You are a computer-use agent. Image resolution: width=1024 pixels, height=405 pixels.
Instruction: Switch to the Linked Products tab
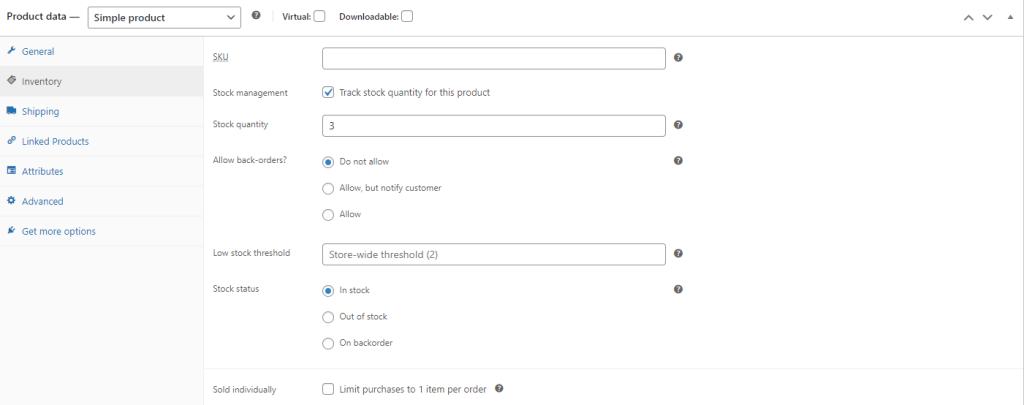click(55, 141)
